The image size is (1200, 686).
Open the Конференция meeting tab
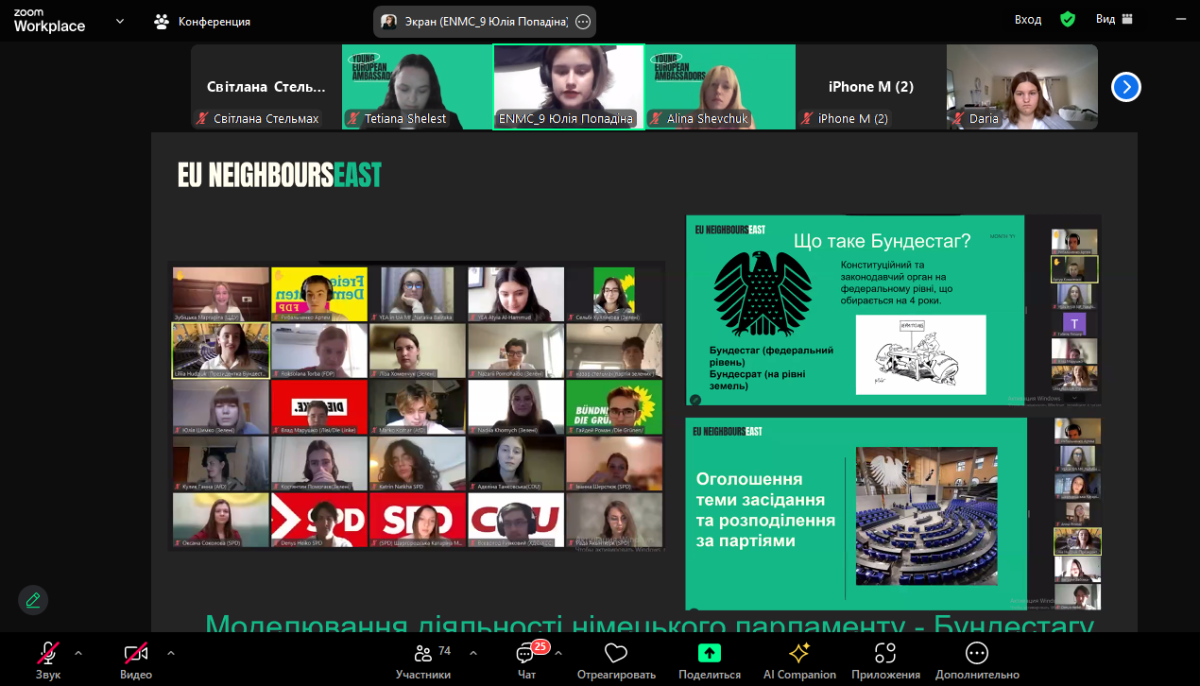pyautogui.click(x=203, y=21)
